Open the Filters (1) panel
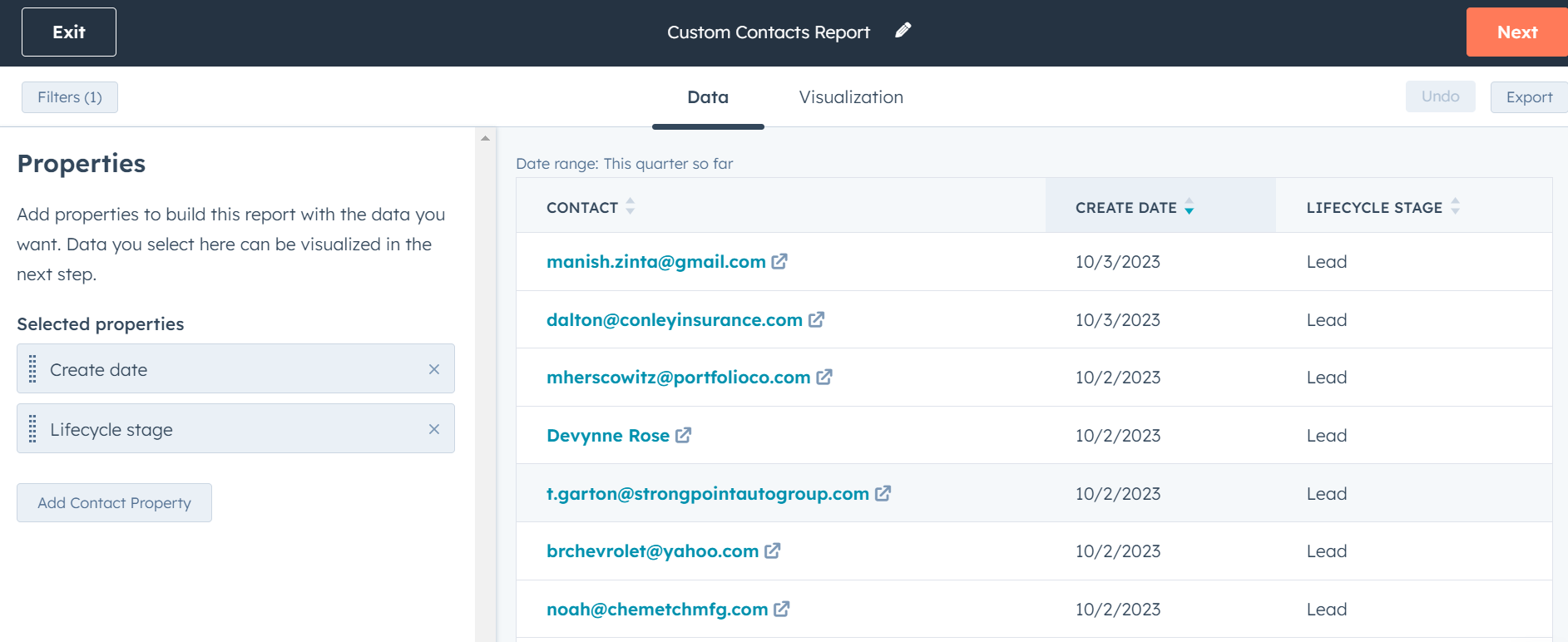 point(70,97)
